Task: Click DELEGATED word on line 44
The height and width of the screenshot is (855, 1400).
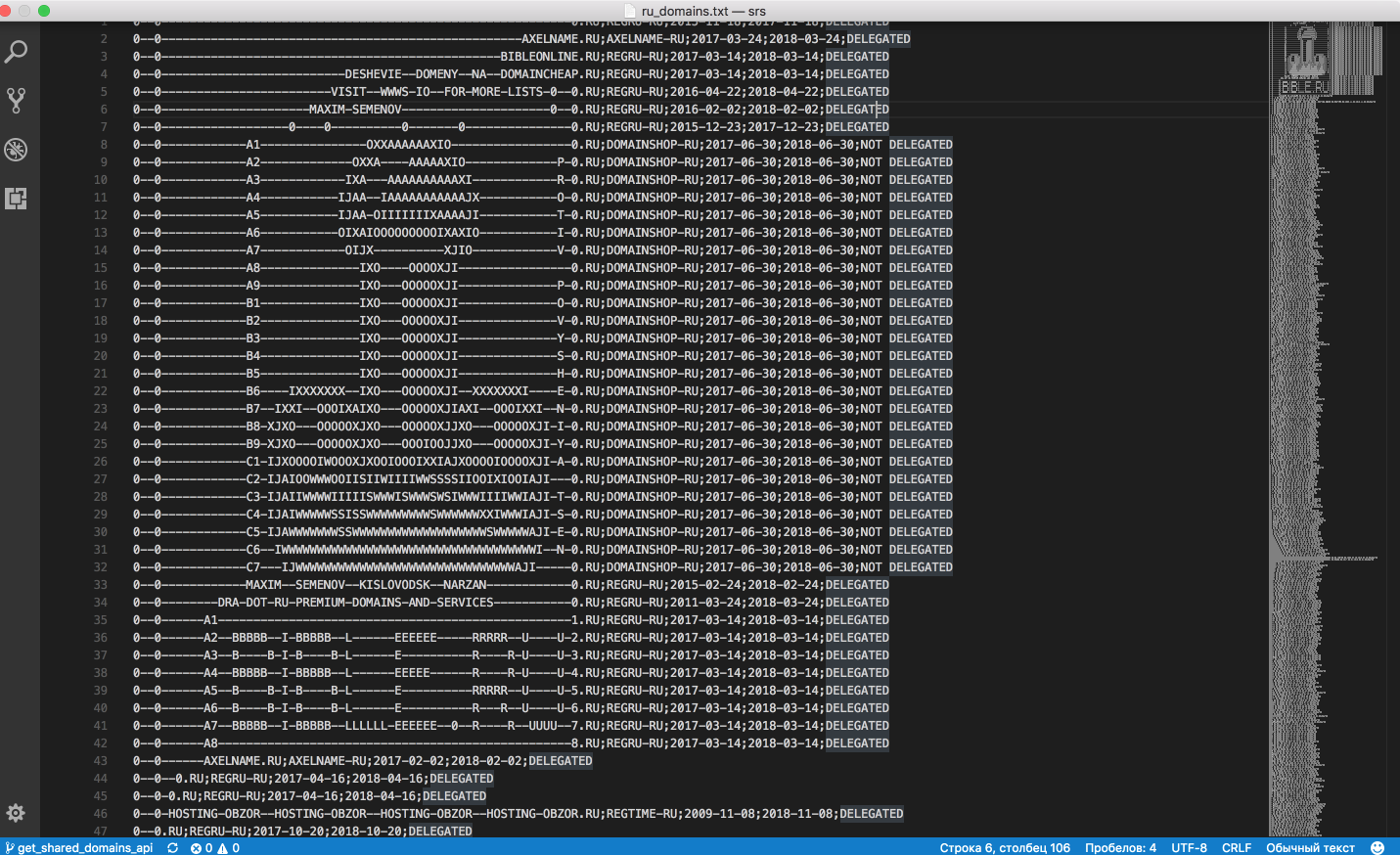Action: 462,779
